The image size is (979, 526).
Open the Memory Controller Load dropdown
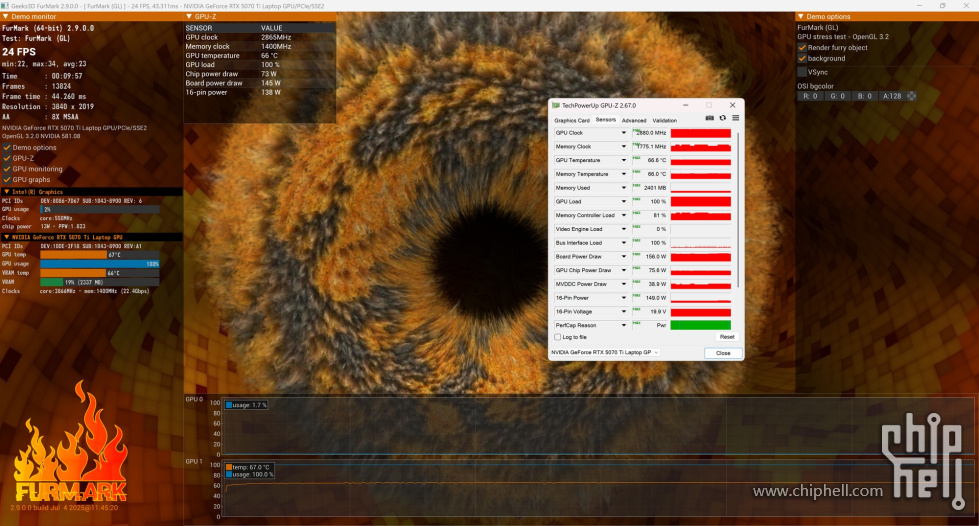coord(623,216)
